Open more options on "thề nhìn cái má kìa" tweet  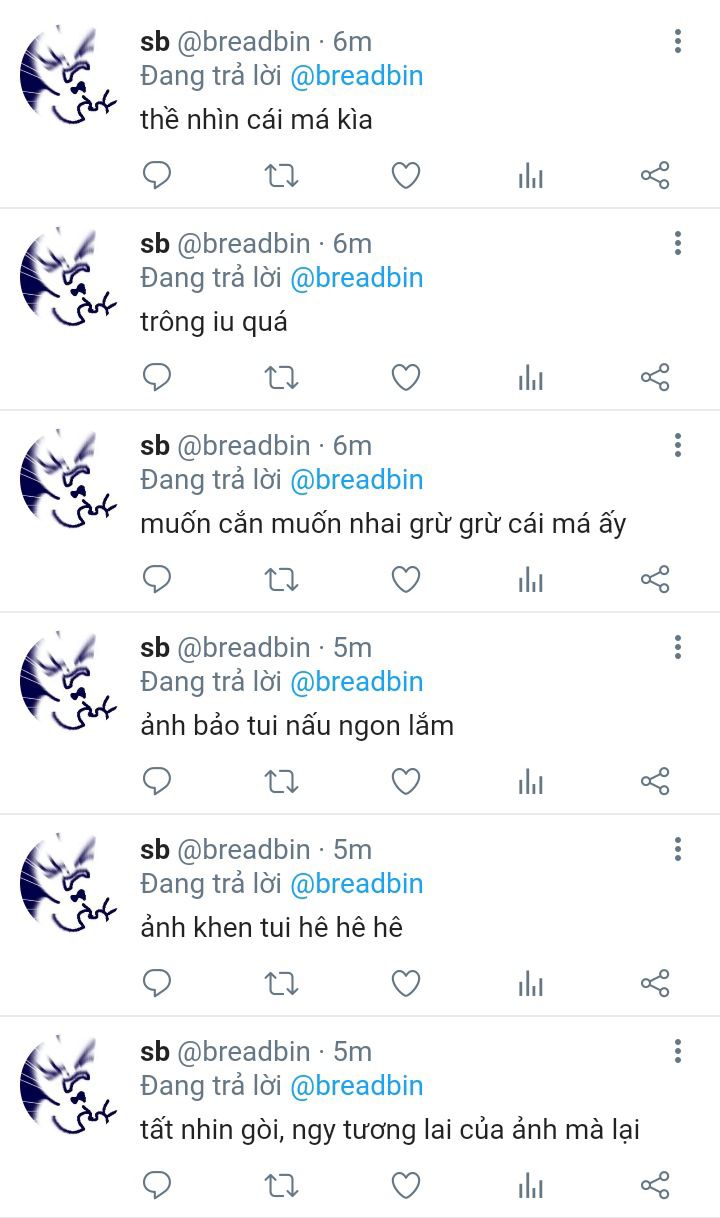[678, 41]
